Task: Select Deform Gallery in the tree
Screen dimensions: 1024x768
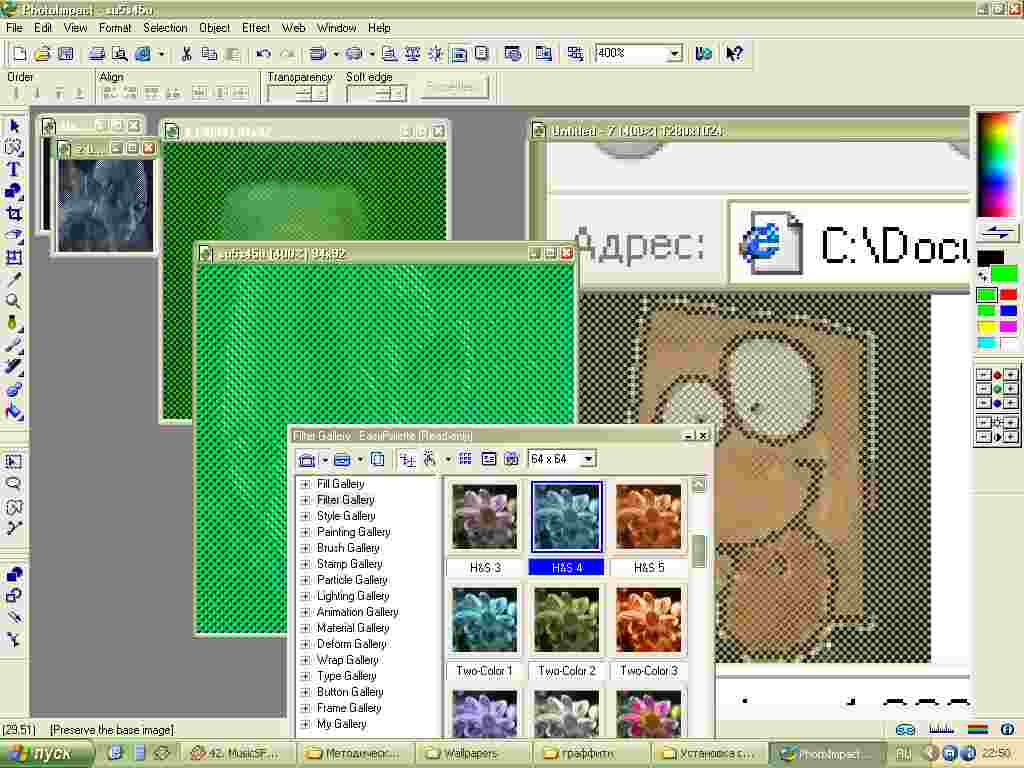Action: (x=351, y=644)
